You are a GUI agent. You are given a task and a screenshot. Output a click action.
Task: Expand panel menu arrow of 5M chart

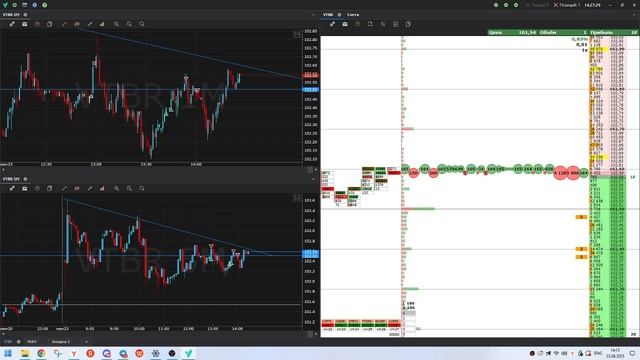[313, 179]
